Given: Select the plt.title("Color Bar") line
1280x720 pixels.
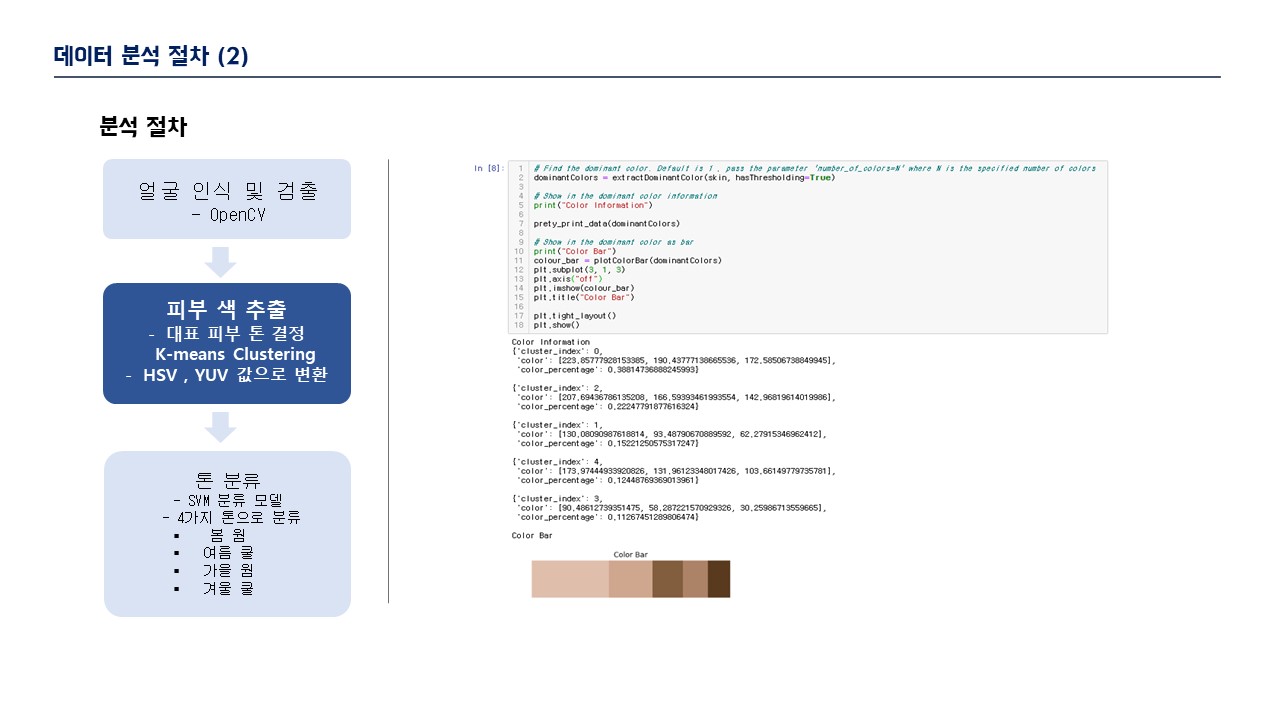Looking at the screenshot, I should (x=583, y=297).
